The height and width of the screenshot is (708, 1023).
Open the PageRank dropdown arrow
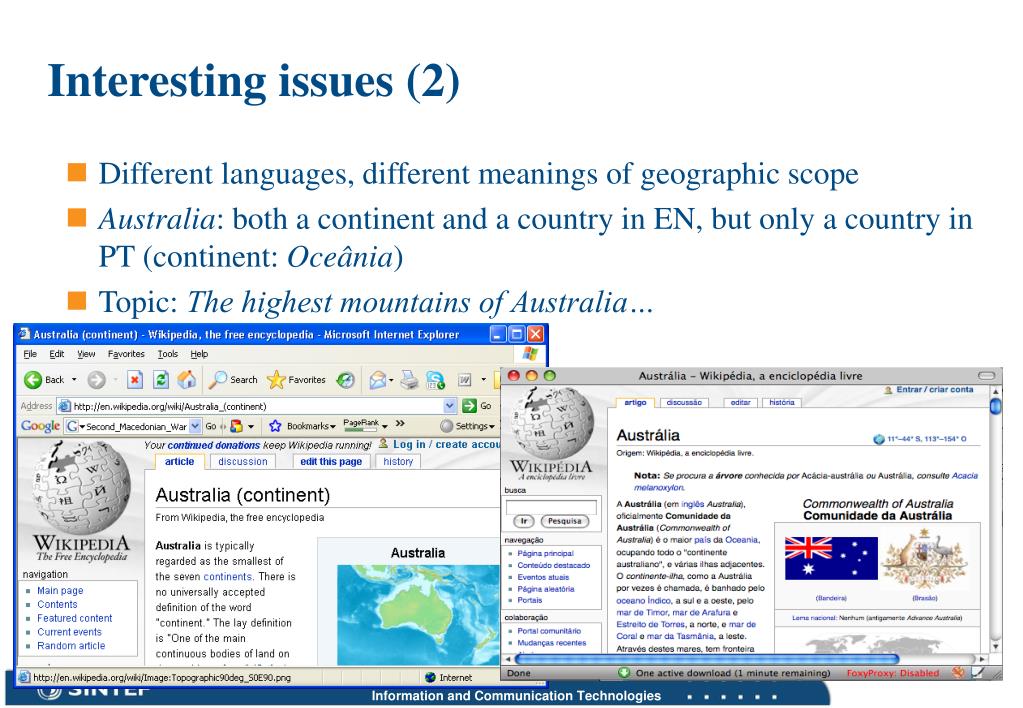tap(384, 426)
